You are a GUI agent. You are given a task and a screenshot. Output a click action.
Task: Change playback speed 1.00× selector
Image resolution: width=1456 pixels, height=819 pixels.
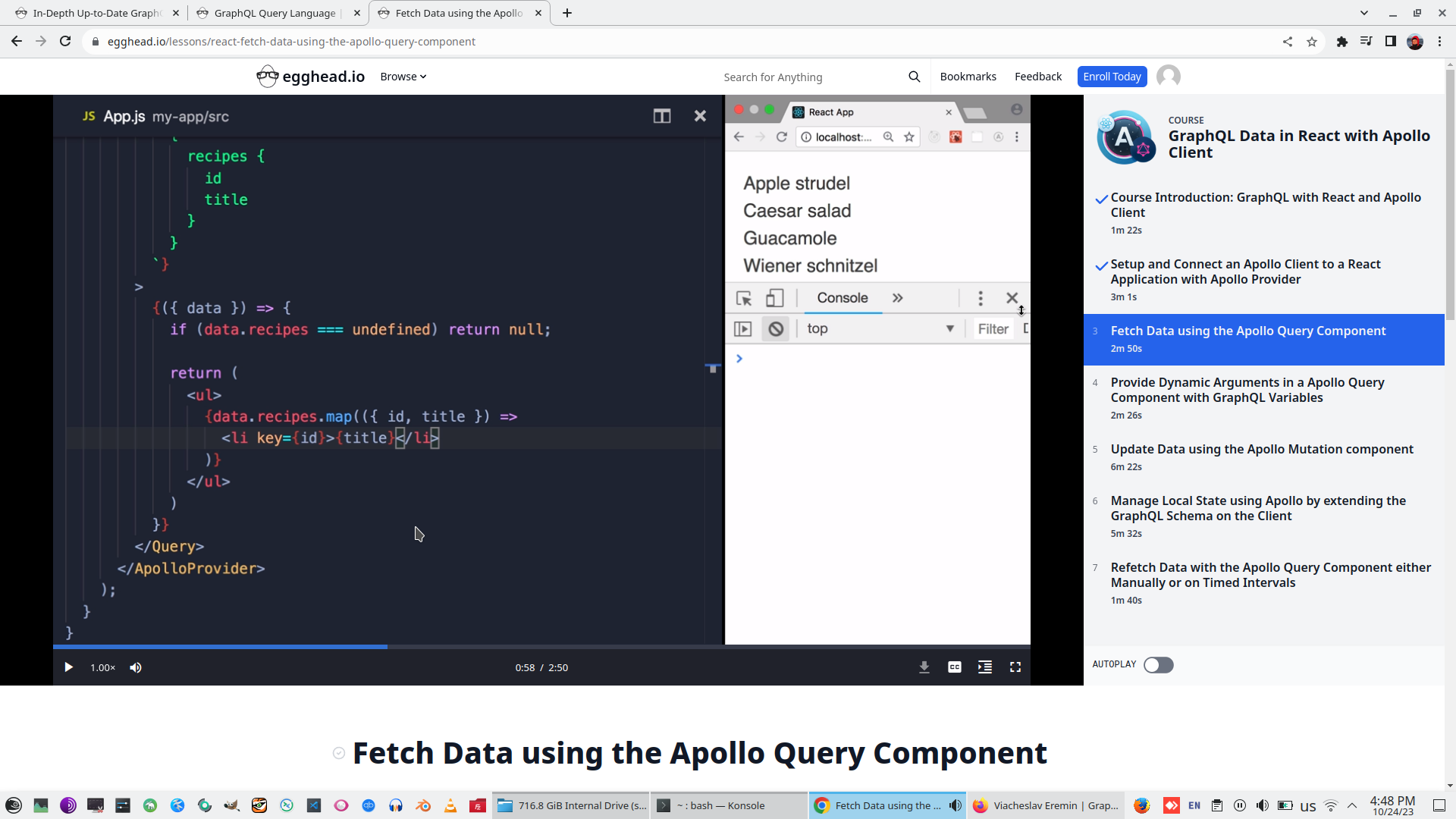tap(102, 667)
